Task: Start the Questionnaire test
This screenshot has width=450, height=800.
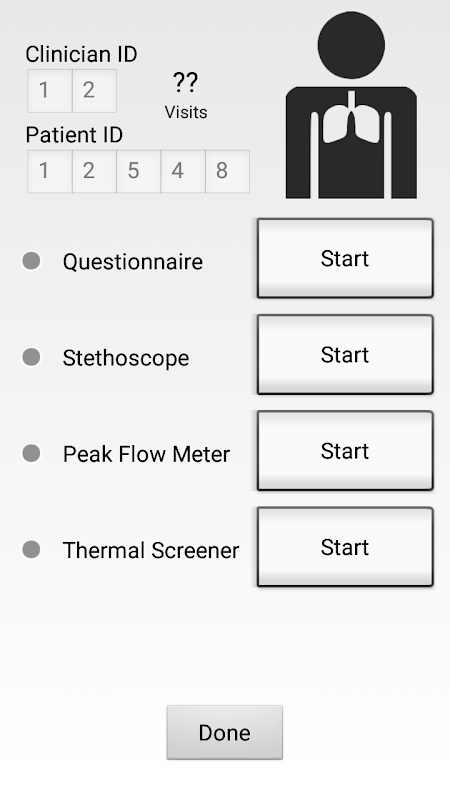Action: [x=345, y=258]
